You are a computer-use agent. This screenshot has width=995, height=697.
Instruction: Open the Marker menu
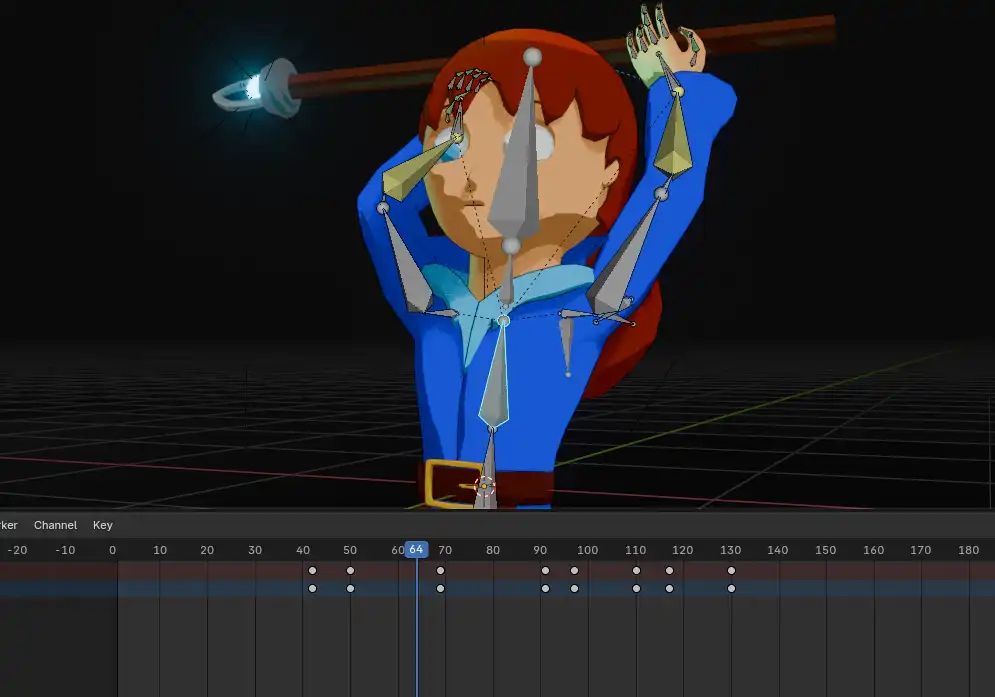(x=8, y=525)
